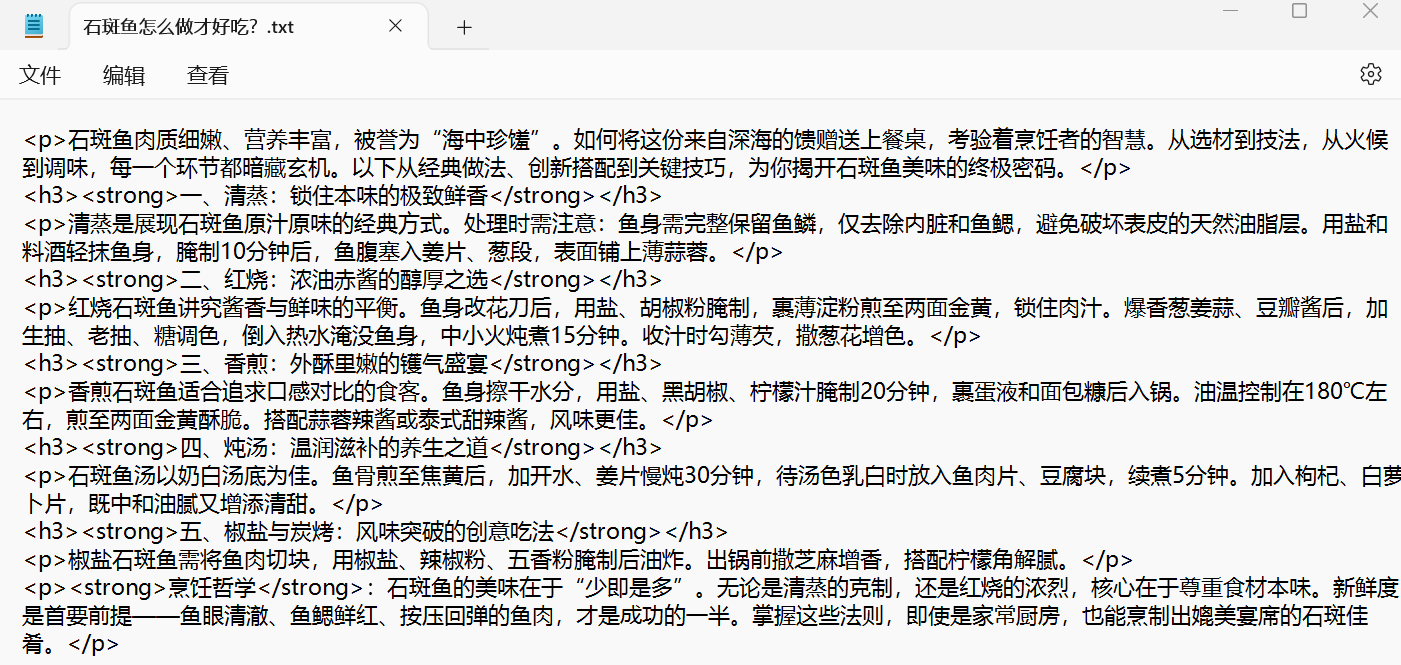
Task: Close the Notepad window
Action: coord(1370,11)
